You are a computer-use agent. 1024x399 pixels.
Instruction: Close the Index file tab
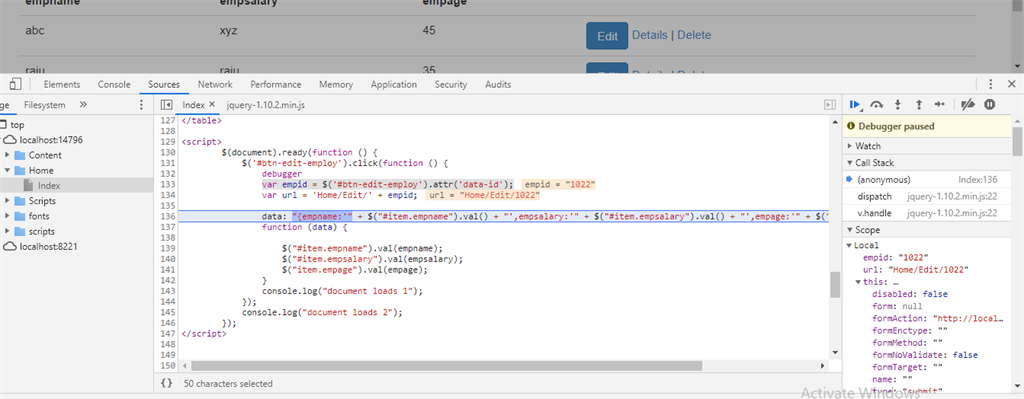(212, 104)
